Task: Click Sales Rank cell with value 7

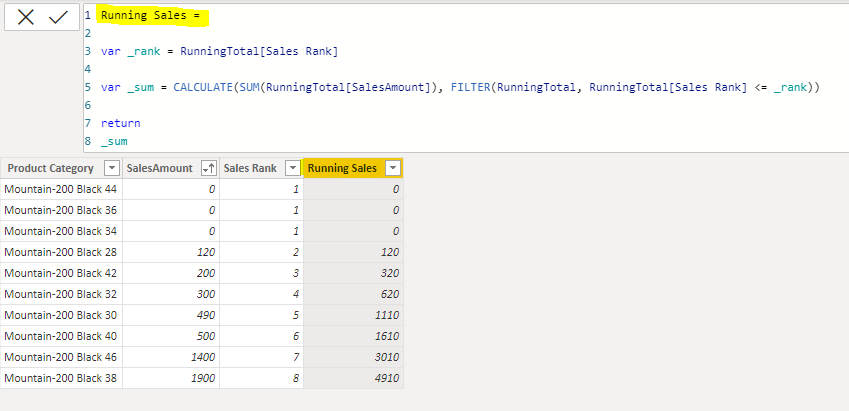Action: coord(262,357)
